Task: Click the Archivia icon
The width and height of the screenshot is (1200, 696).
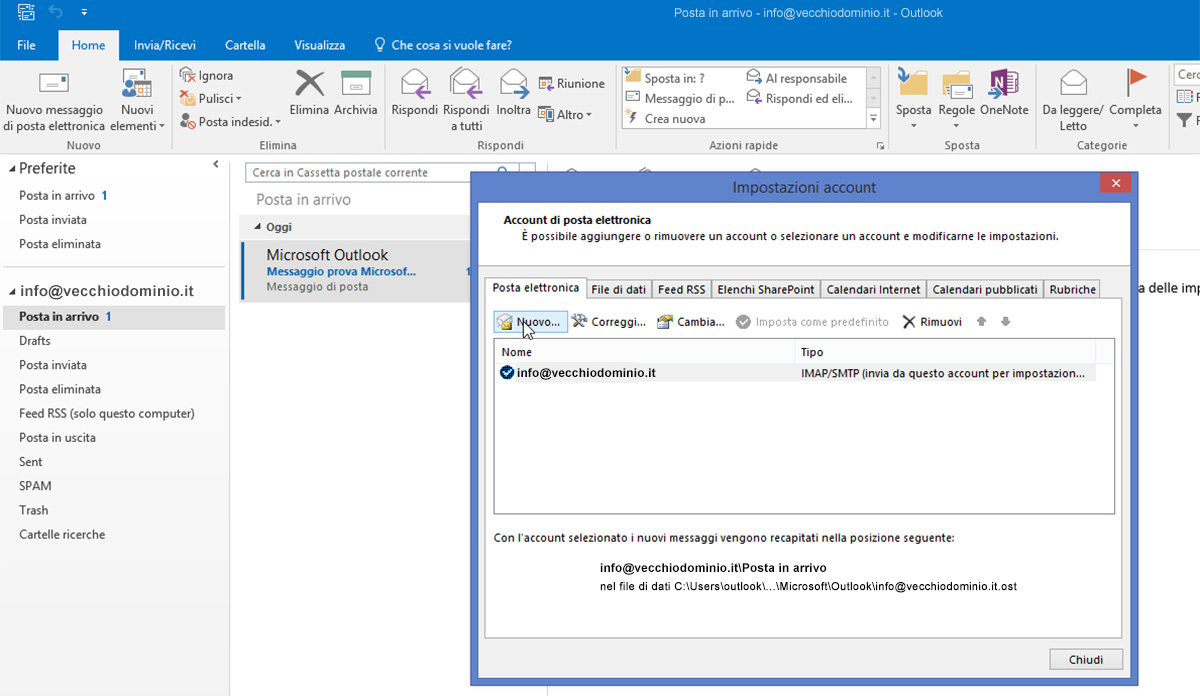Action: click(356, 83)
